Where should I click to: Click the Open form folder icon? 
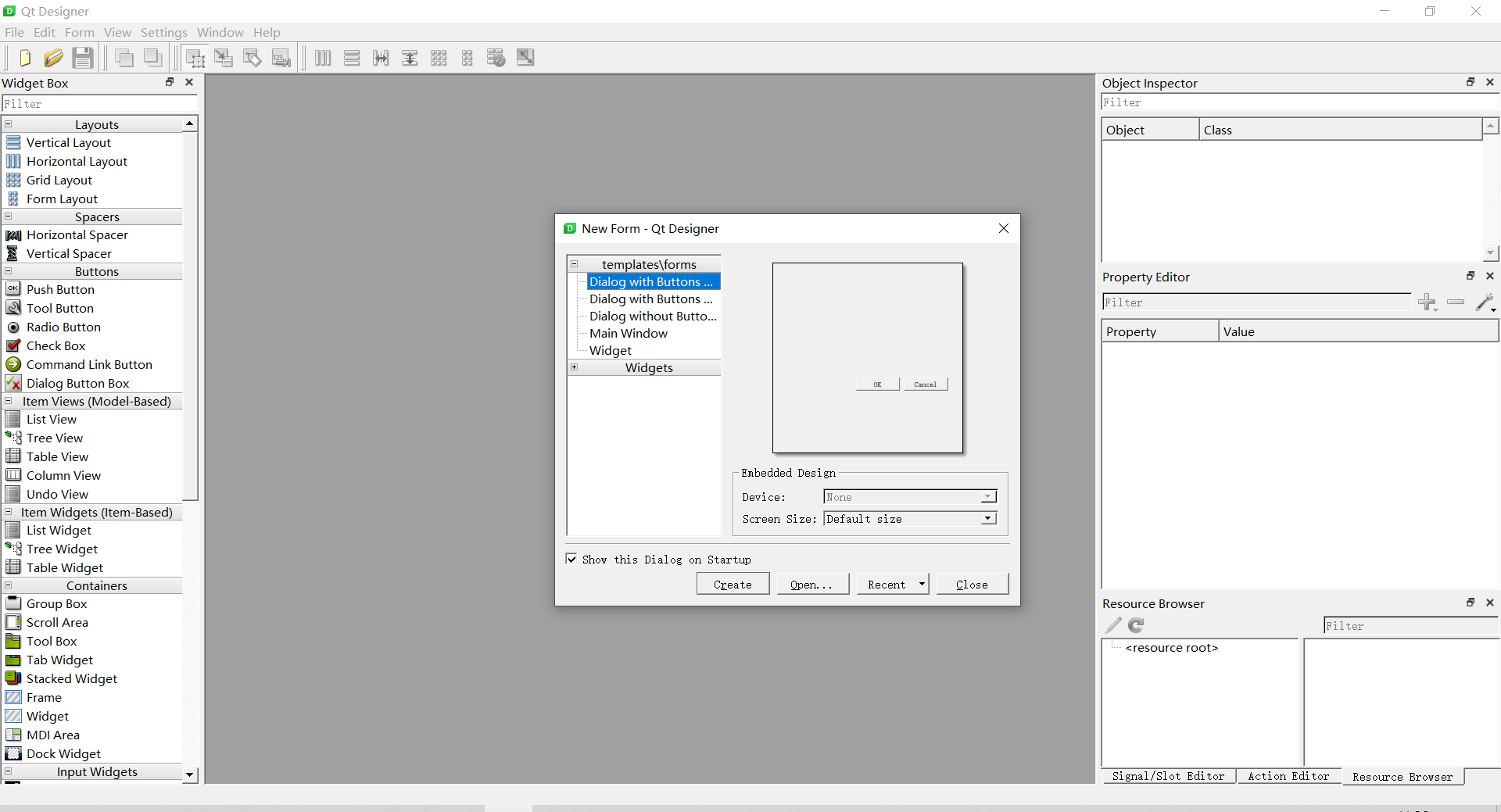(x=53, y=58)
